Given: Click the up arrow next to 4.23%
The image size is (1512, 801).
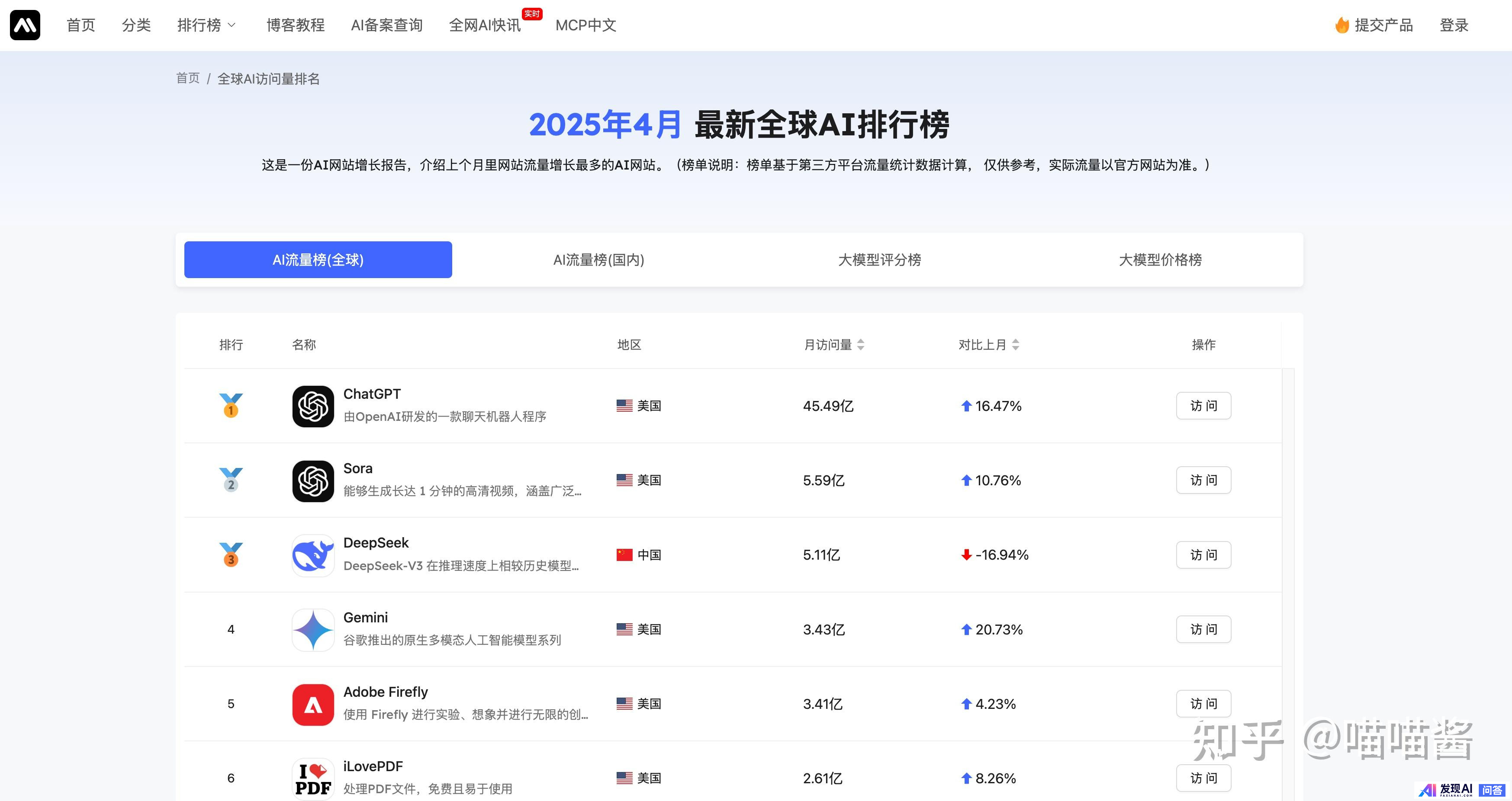Looking at the screenshot, I should pos(966,704).
